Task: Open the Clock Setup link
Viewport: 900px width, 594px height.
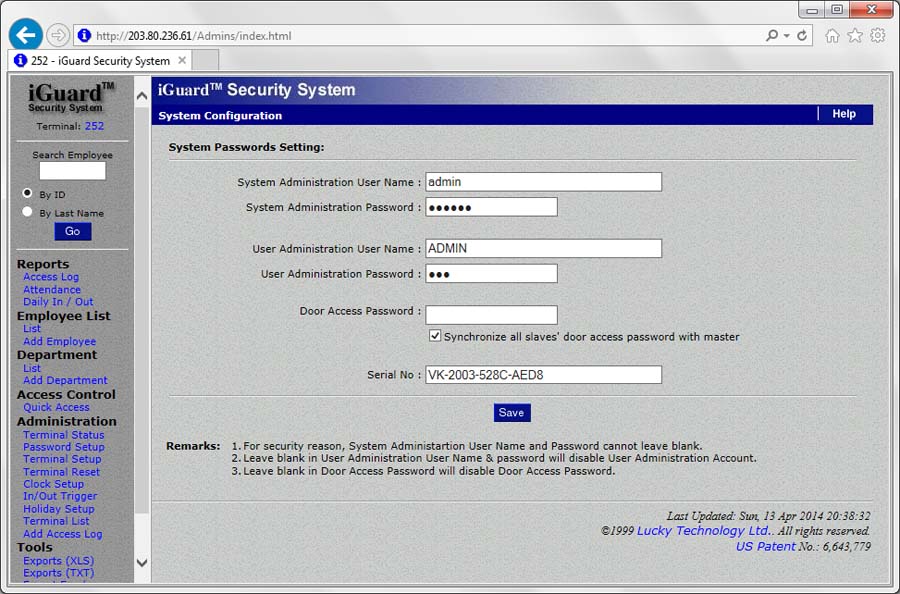Action: (53, 484)
